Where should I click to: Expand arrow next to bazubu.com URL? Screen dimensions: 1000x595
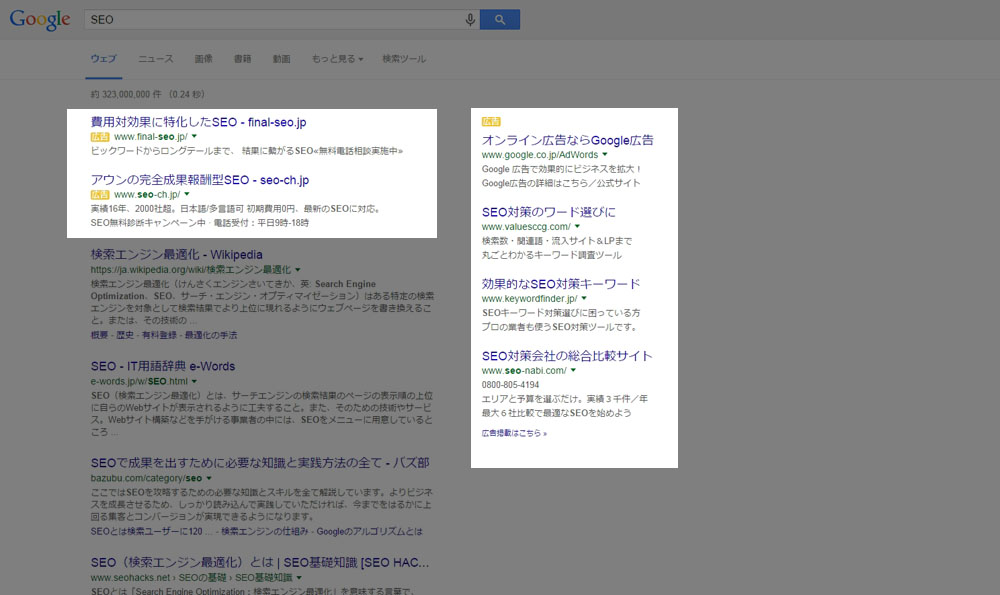[209, 478]
